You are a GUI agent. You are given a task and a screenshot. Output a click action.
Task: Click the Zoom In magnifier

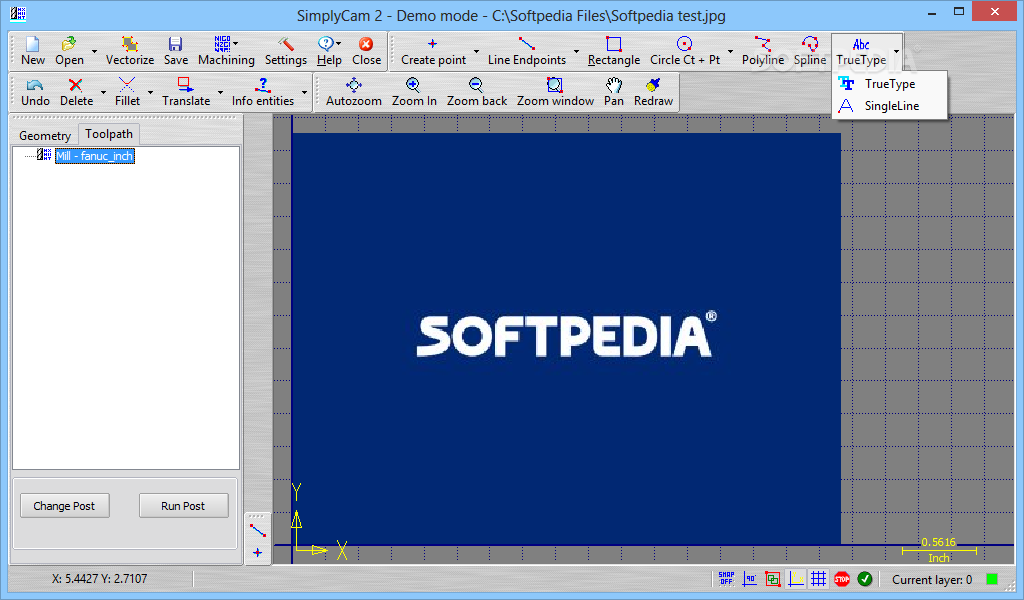[414, 92]
